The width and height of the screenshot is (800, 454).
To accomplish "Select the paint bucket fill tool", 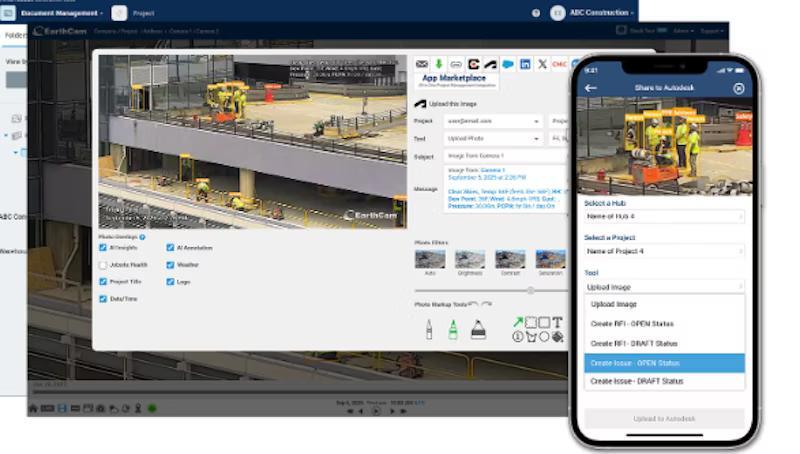I will pyautogui.click(x=558, y=337).
